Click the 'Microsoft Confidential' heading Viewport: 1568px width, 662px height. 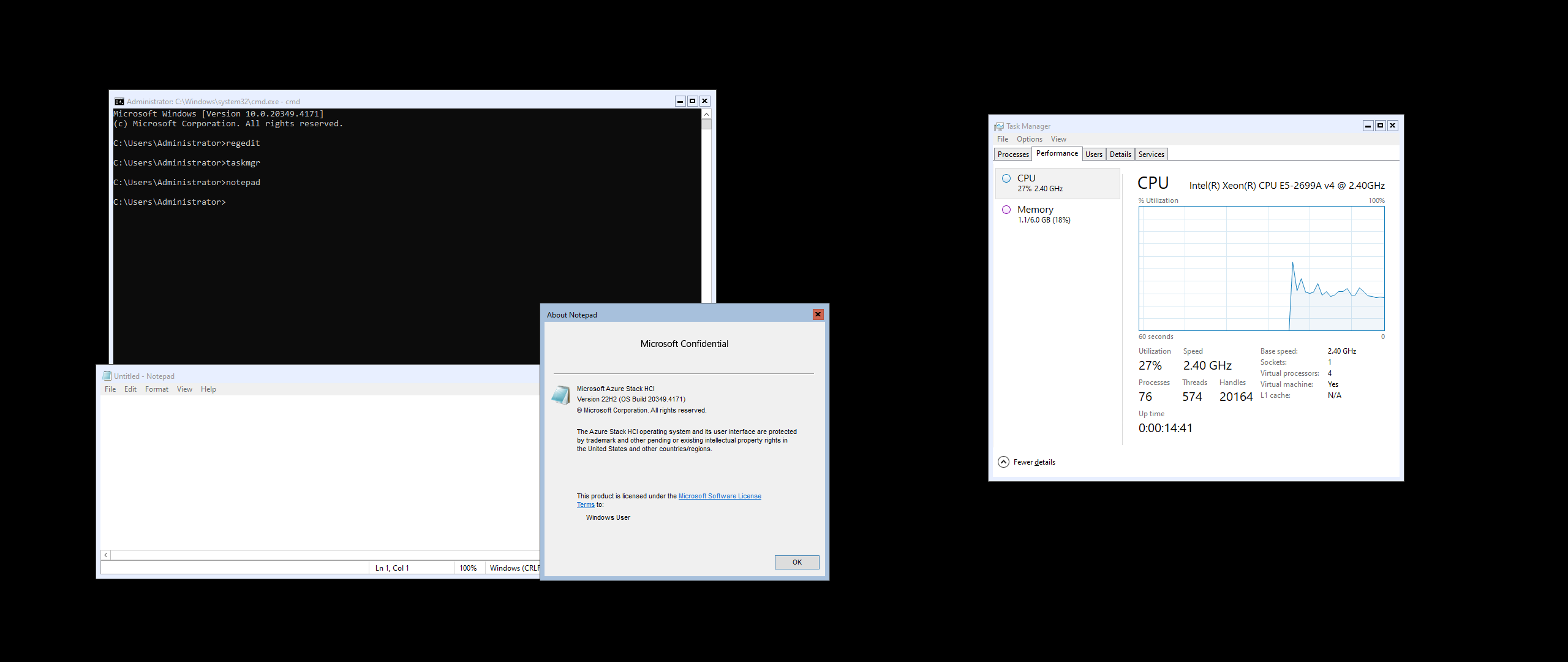[684, 344]
